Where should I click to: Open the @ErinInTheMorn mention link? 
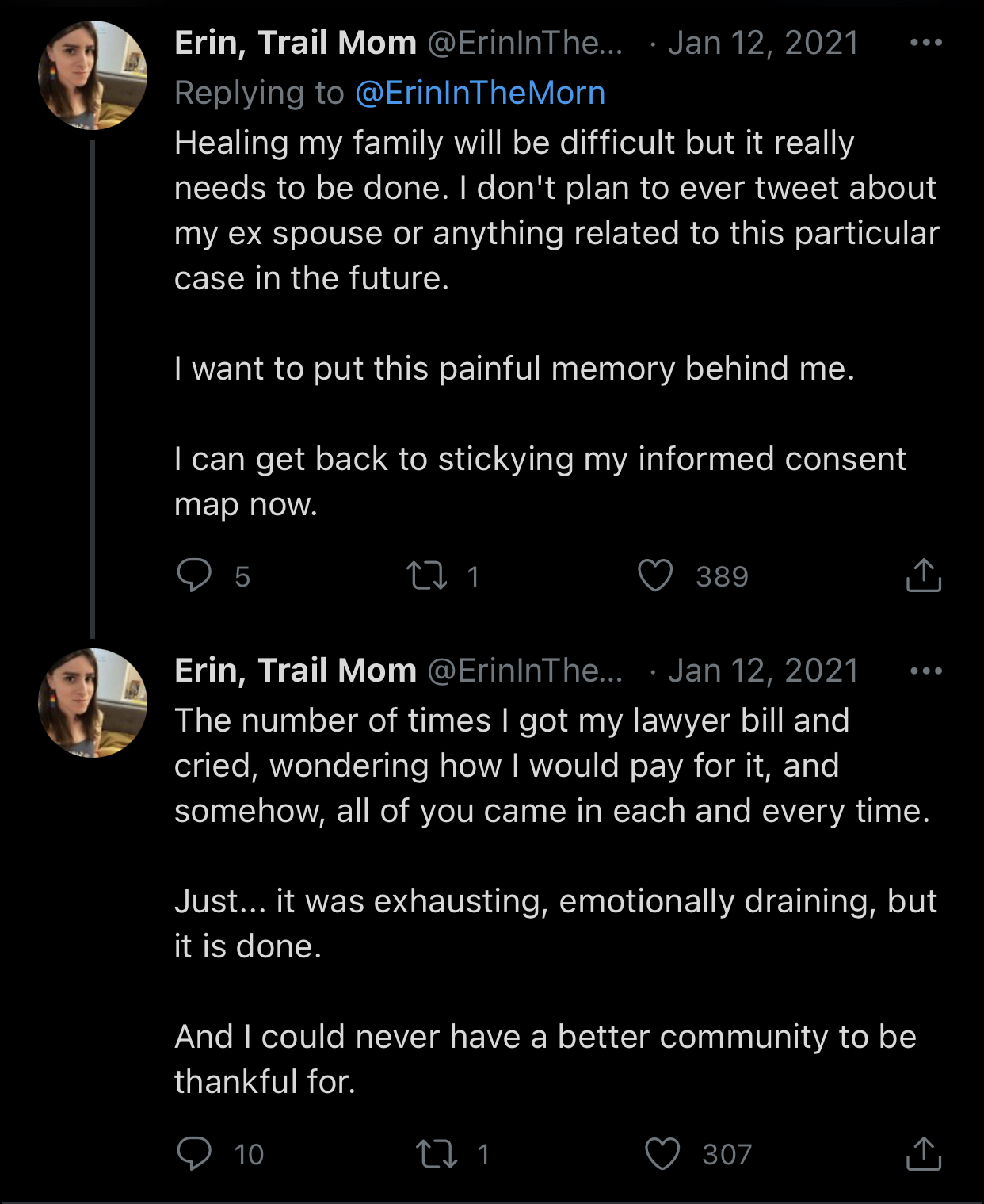480,93
